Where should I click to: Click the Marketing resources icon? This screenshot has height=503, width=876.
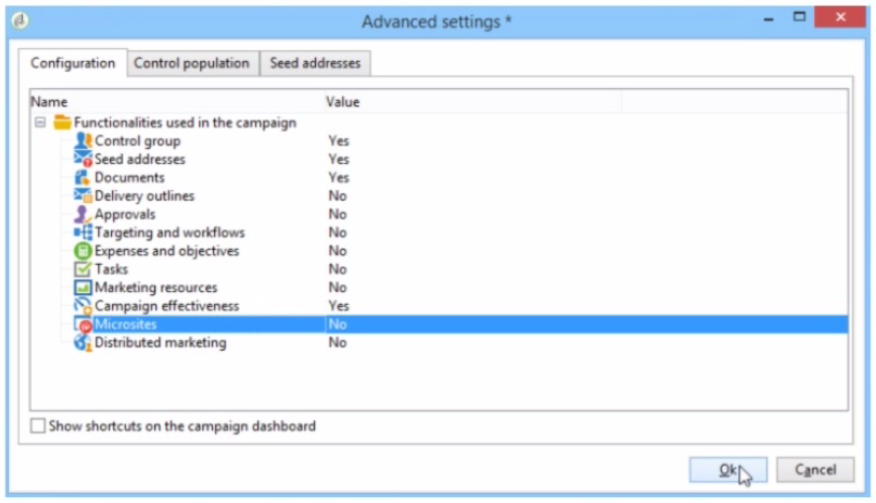(83, 288)
